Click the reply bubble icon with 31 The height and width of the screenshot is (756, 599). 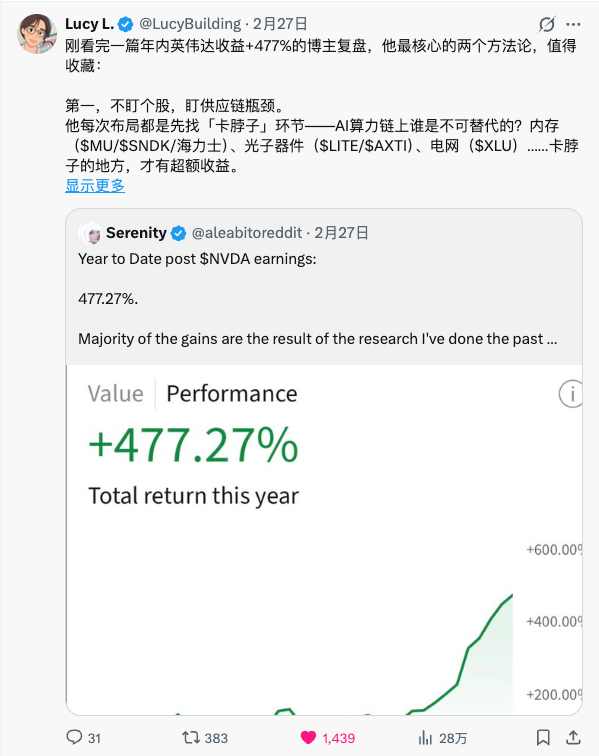[x=74, y=737]
